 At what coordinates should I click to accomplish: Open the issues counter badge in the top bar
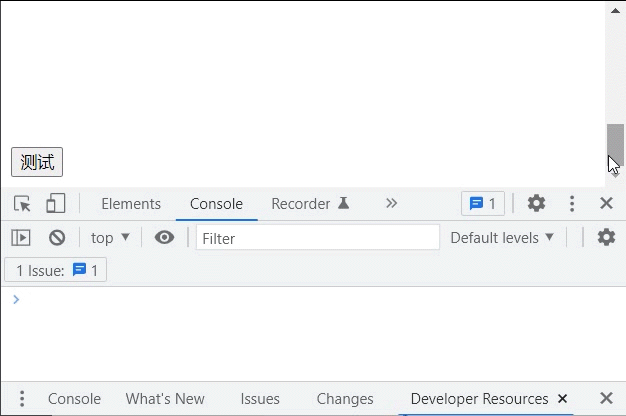[x=483, y=204]
